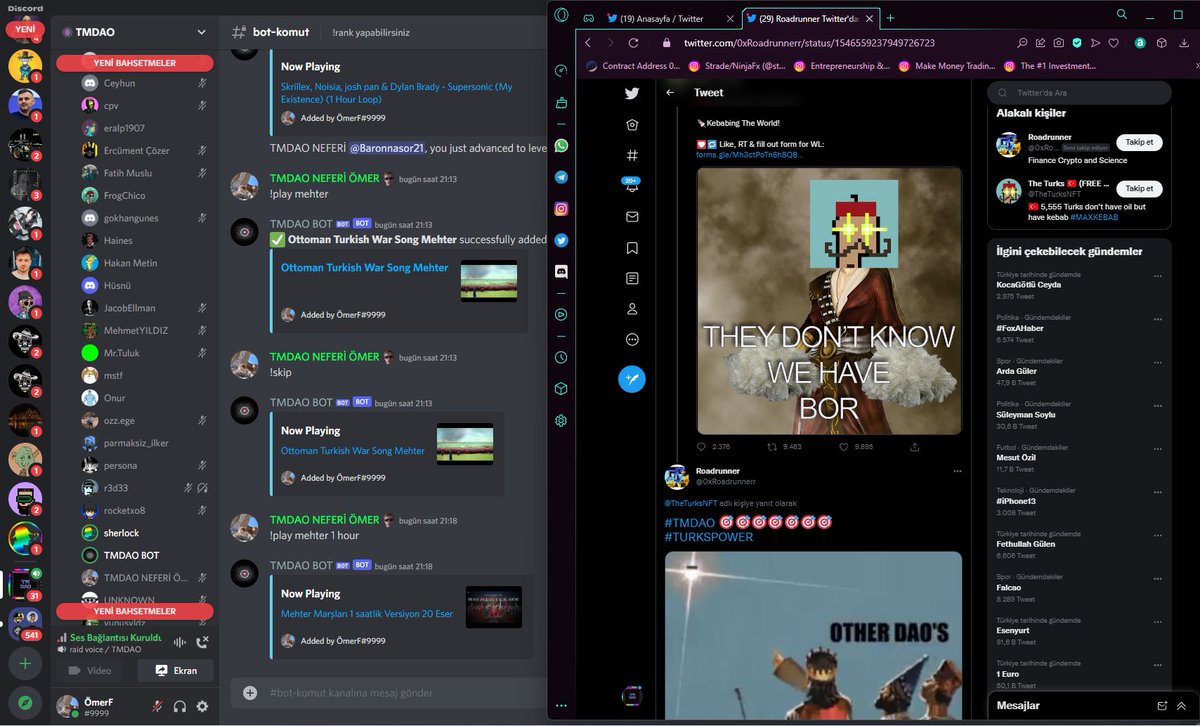This screenshot has height=726, width=1200.
Task: Add a Discord server plus button
Action: point(25,663)
